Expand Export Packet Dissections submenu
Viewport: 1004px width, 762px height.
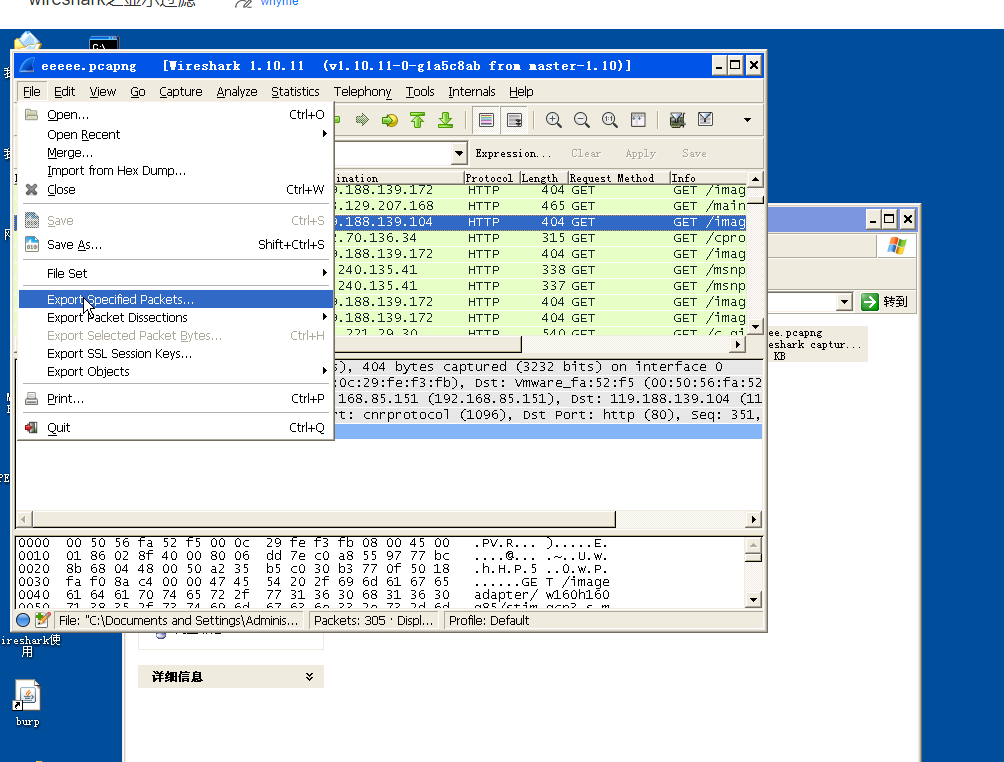click(x=175, y=317)
